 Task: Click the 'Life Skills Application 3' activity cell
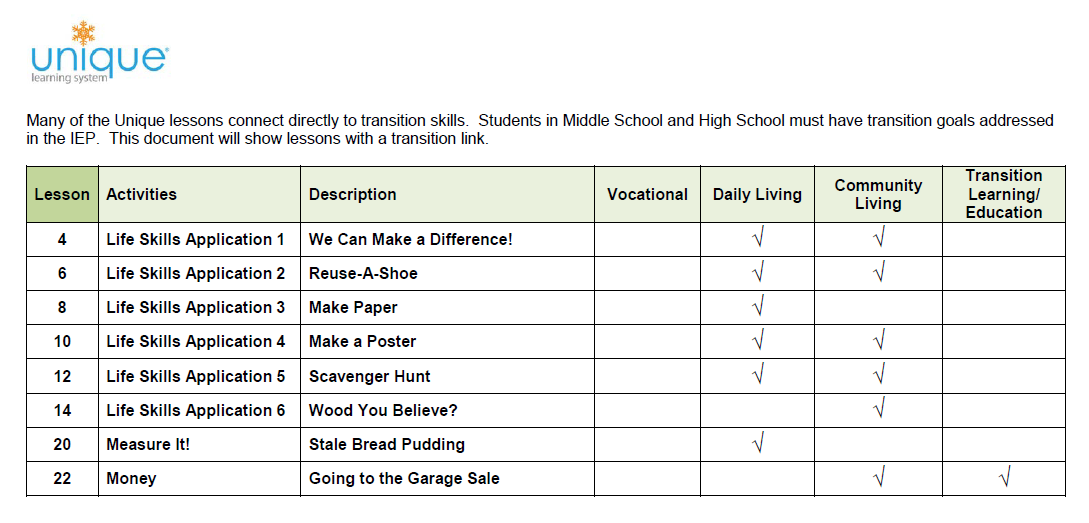click(x=196, y=308)
